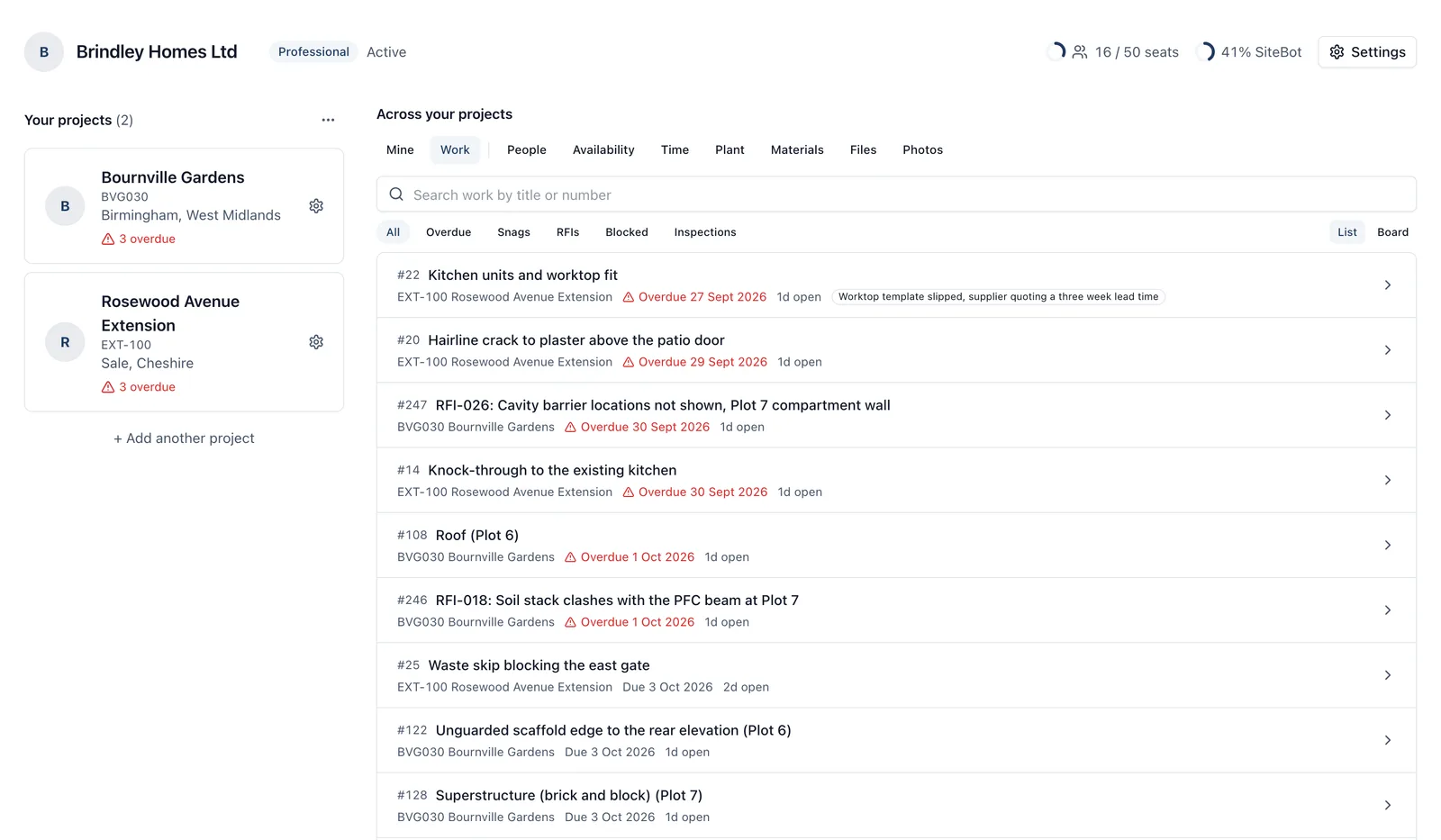
Task: Click the seats people icon
Action: (1080, 52)
